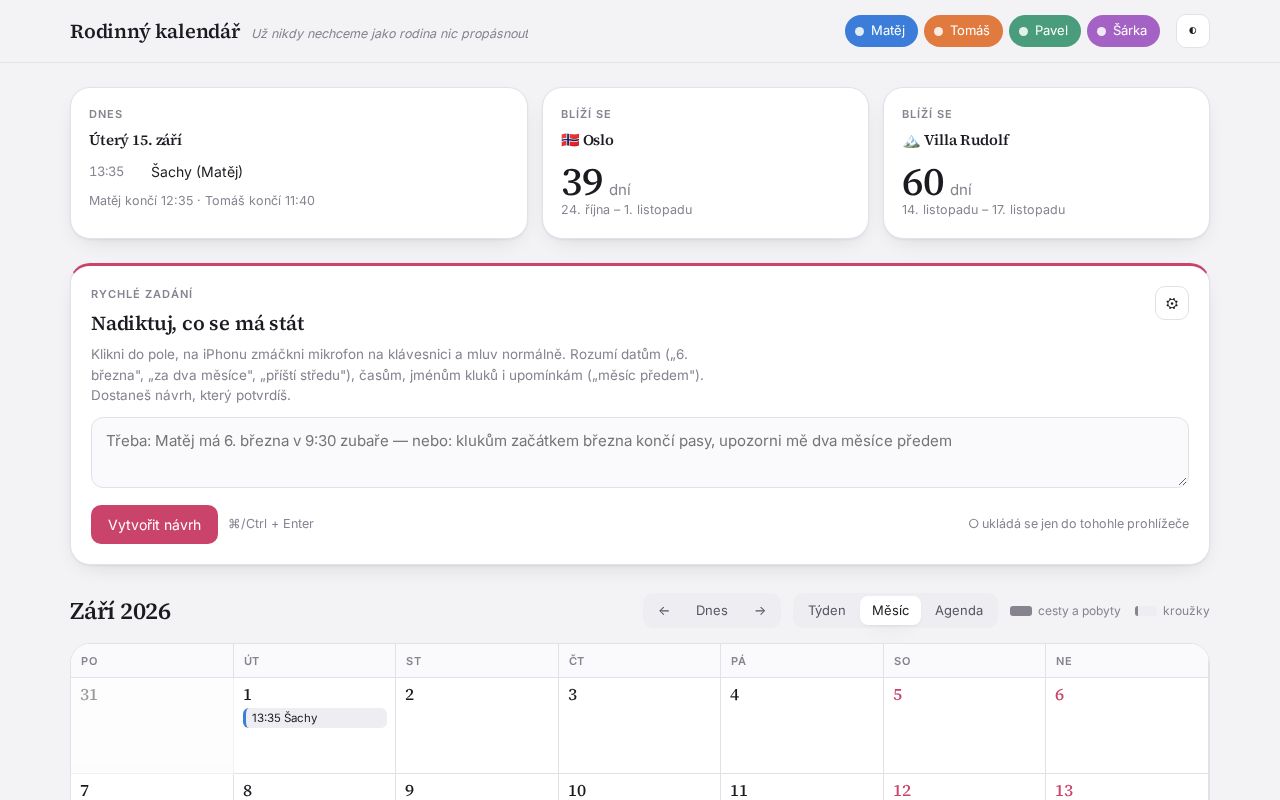Screen dimensions: 1280x800
Task: Toggle Matěj person filter chip
Action: 881,31
